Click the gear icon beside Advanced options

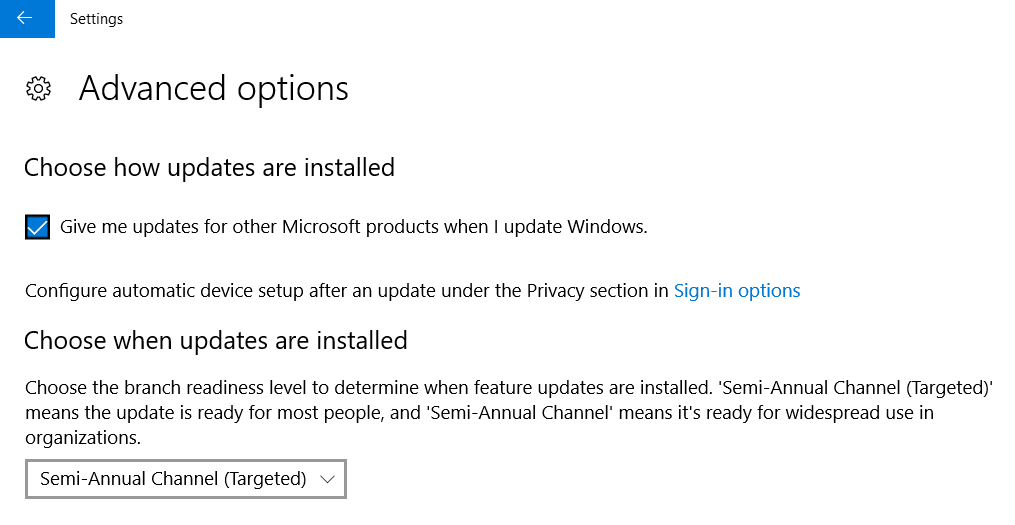pos(38,89)
